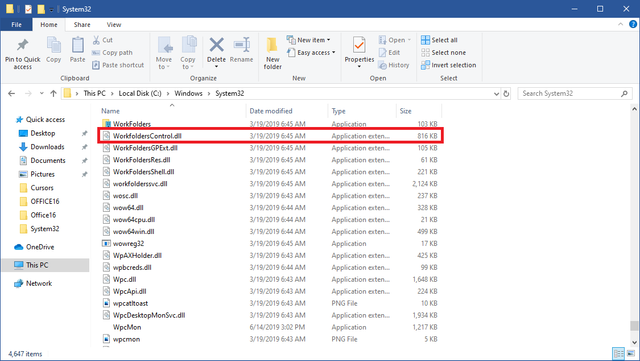Click Edit in the Open group
Viewport: 640px width, 361px height.
click(389, 53)
